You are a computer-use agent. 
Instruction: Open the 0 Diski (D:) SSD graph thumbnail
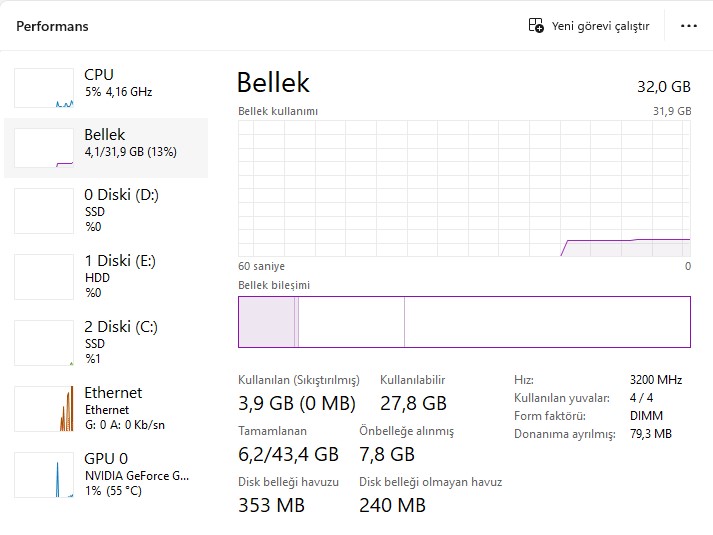tap(44, 211)
